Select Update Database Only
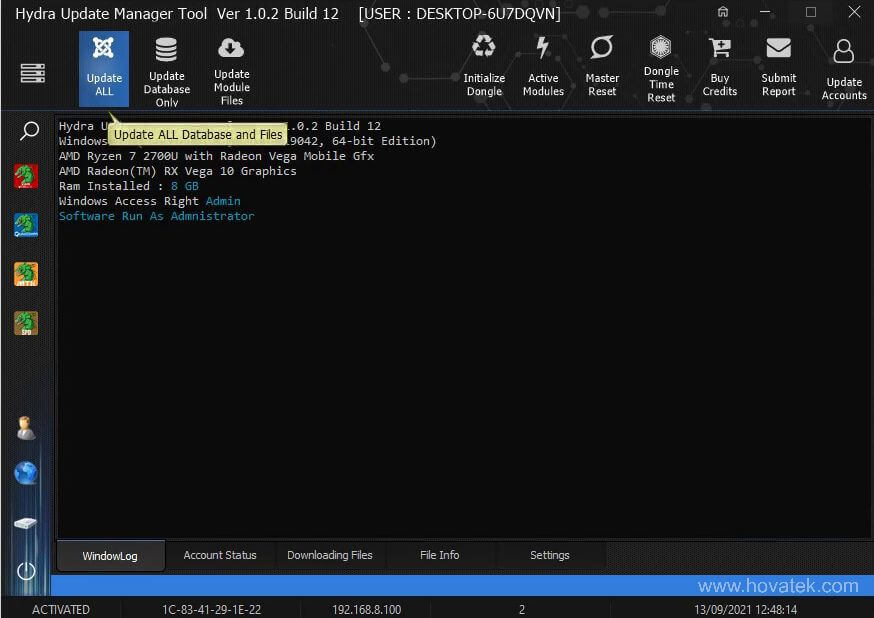 pyautogui.click(x=166, y=67)
